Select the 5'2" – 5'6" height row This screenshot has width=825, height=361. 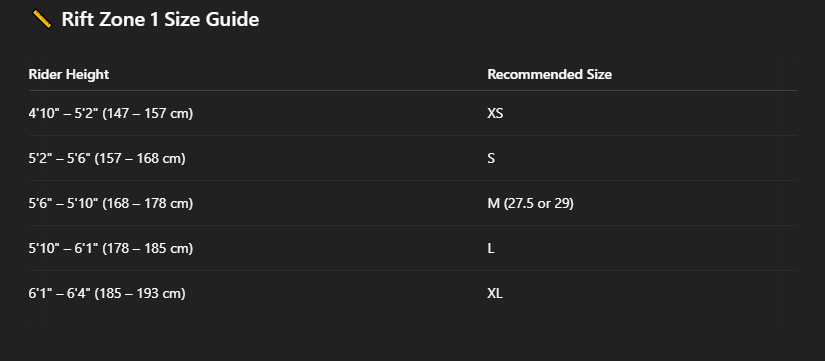point(412,158)
